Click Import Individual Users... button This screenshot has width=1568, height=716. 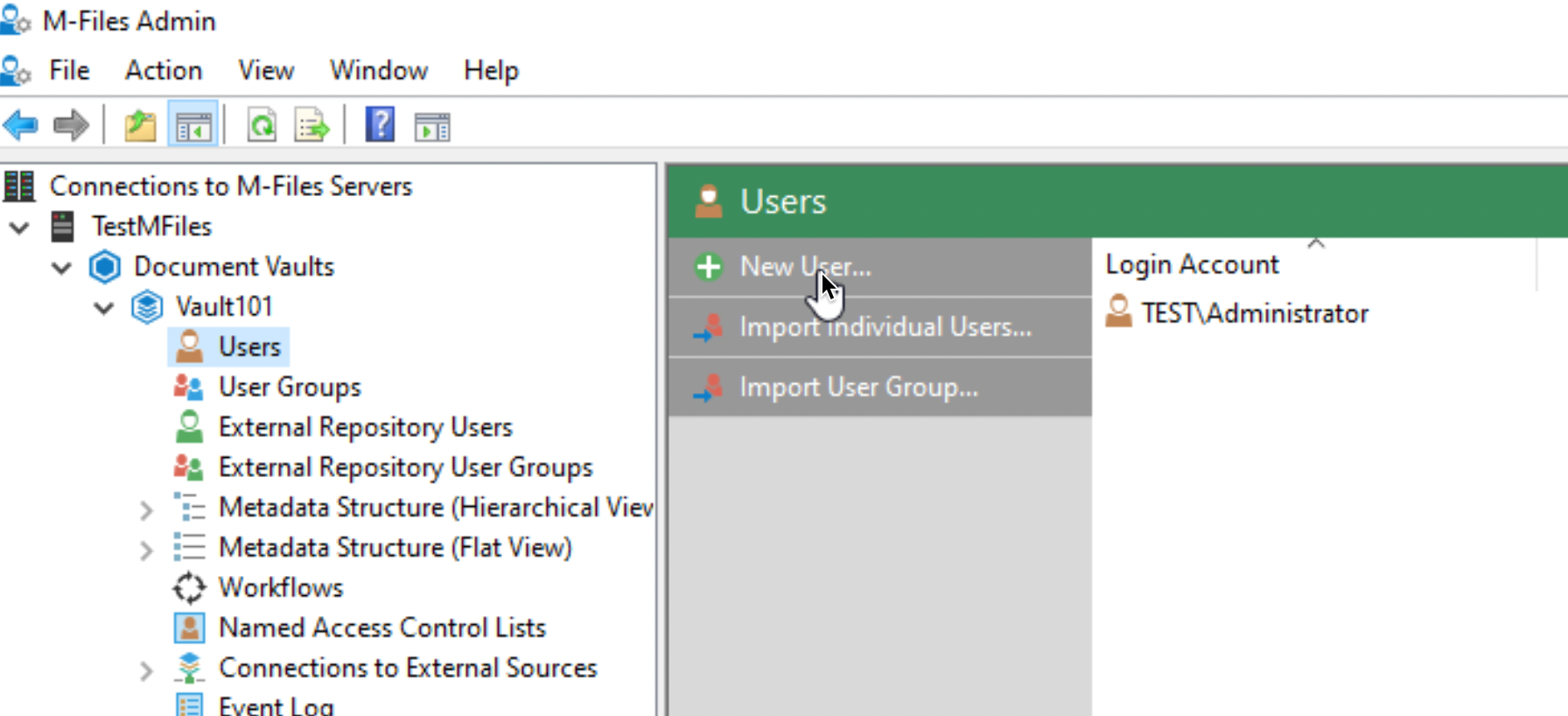tap(880, 326)
